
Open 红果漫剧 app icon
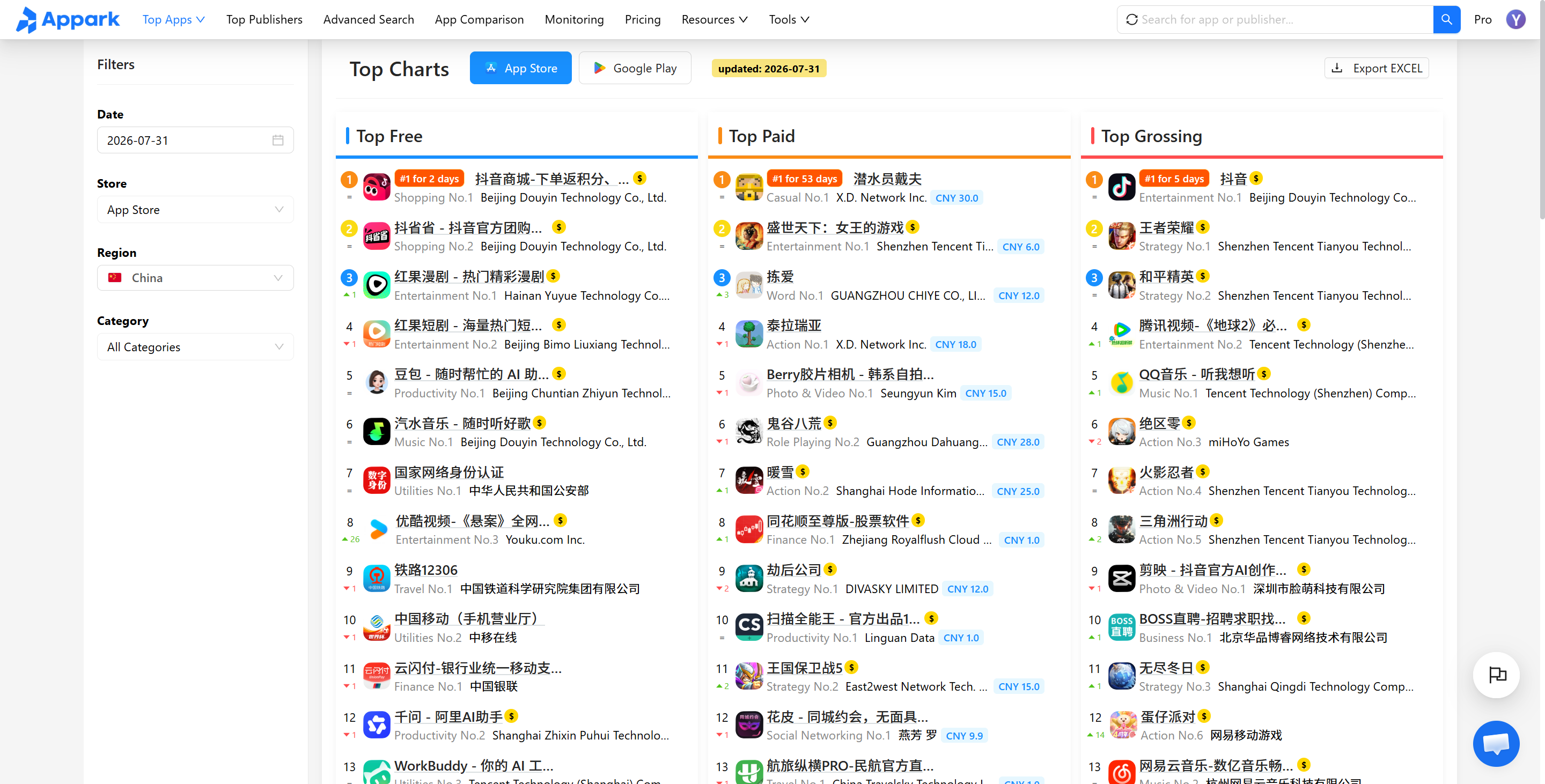[x=377, y=285]
